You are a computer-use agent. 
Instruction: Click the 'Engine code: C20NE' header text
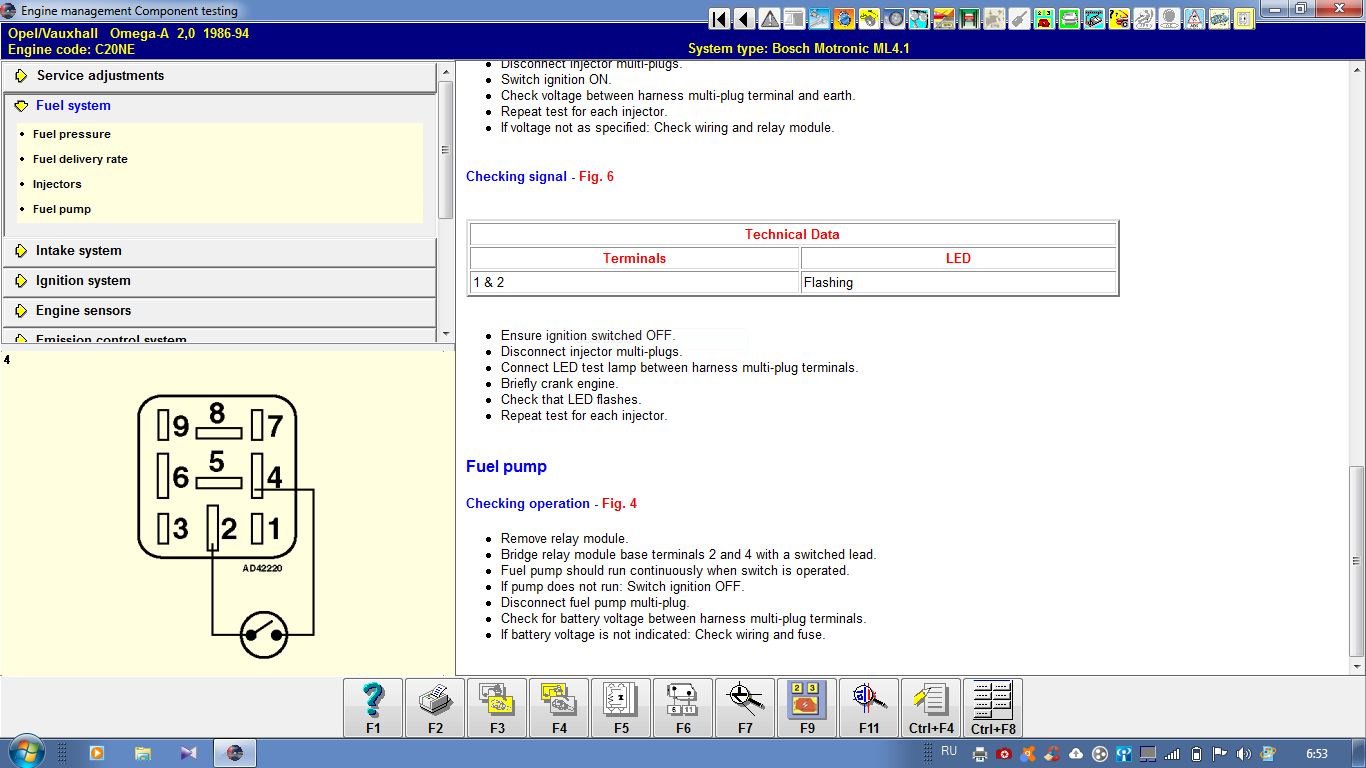[71, 49]
